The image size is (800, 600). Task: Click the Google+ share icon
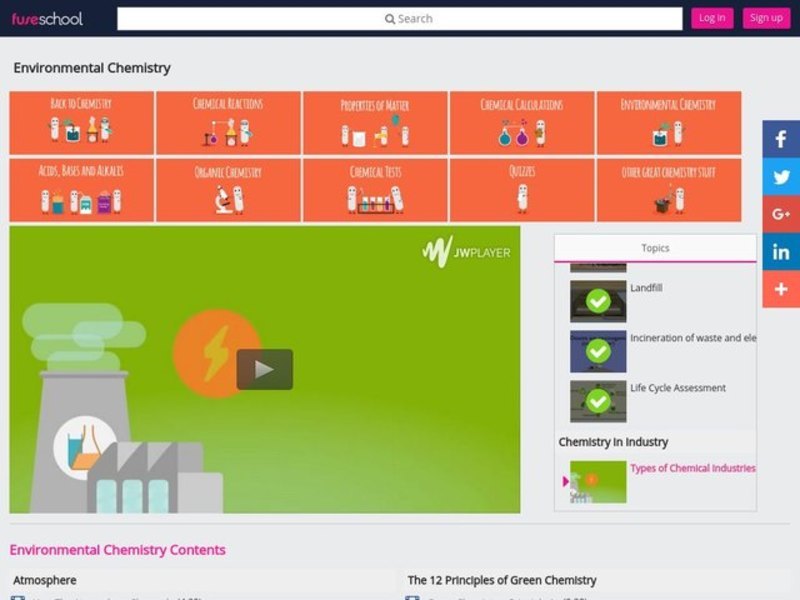pos(780,214)
